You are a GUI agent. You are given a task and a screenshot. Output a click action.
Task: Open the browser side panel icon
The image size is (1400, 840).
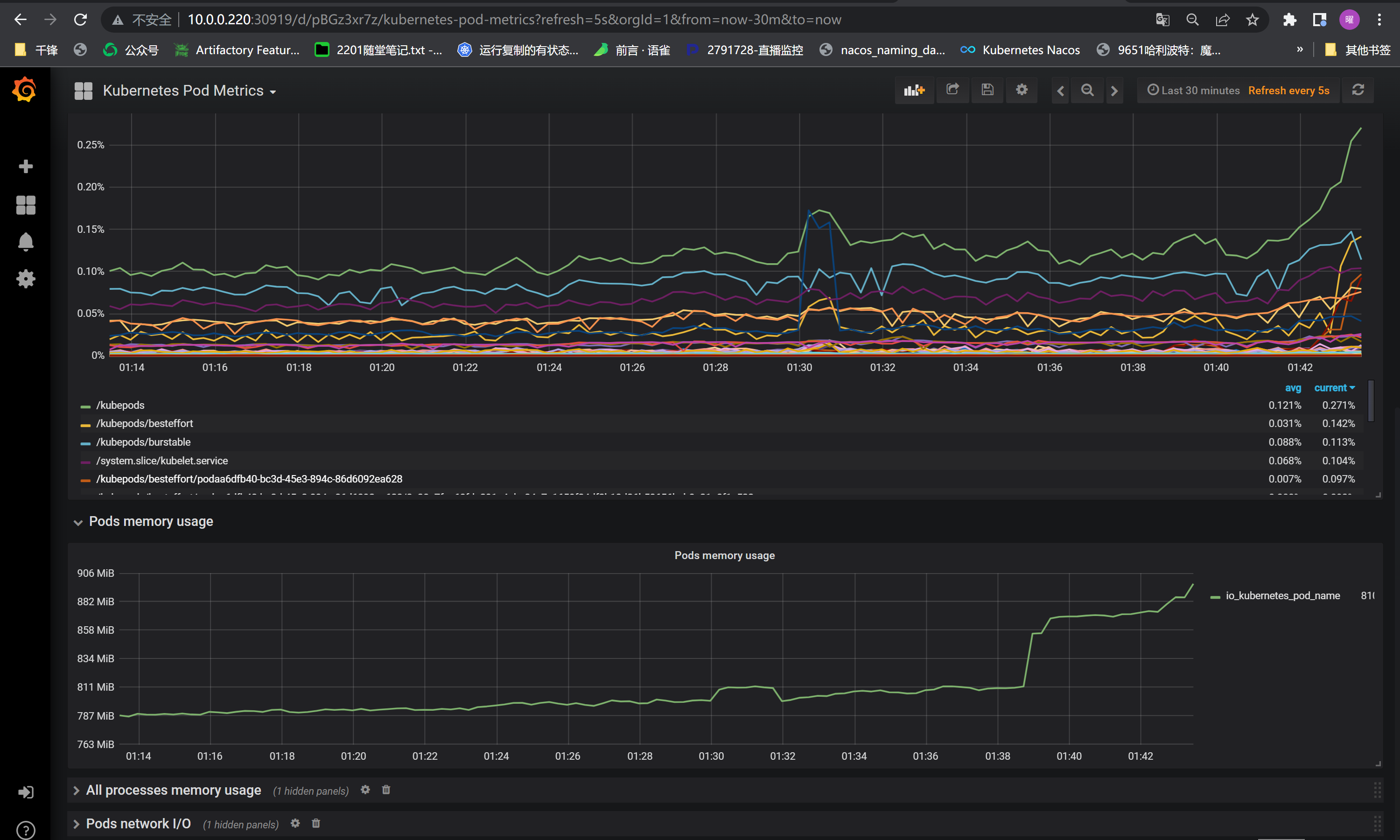(1320, 20)
